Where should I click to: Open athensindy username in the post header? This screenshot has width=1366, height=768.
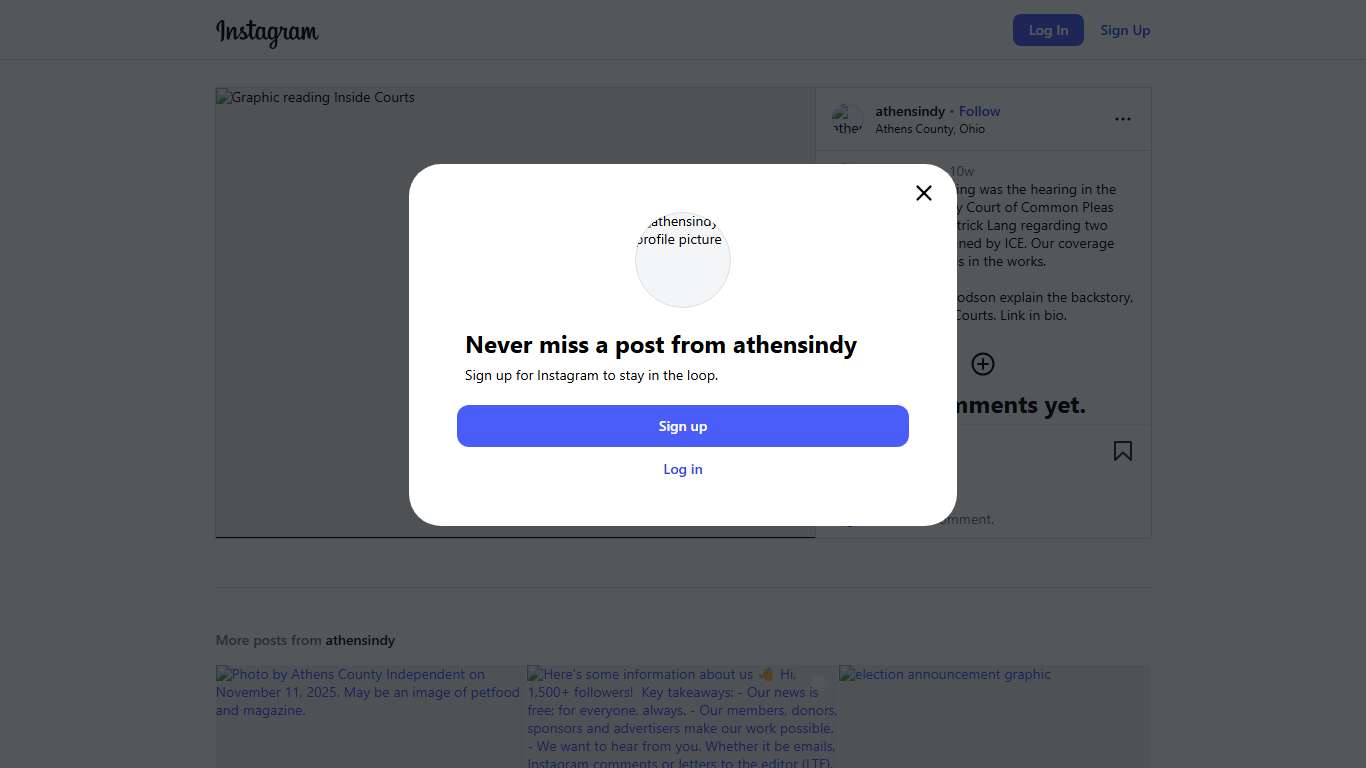pyautogui.click(x=910, y=111)
